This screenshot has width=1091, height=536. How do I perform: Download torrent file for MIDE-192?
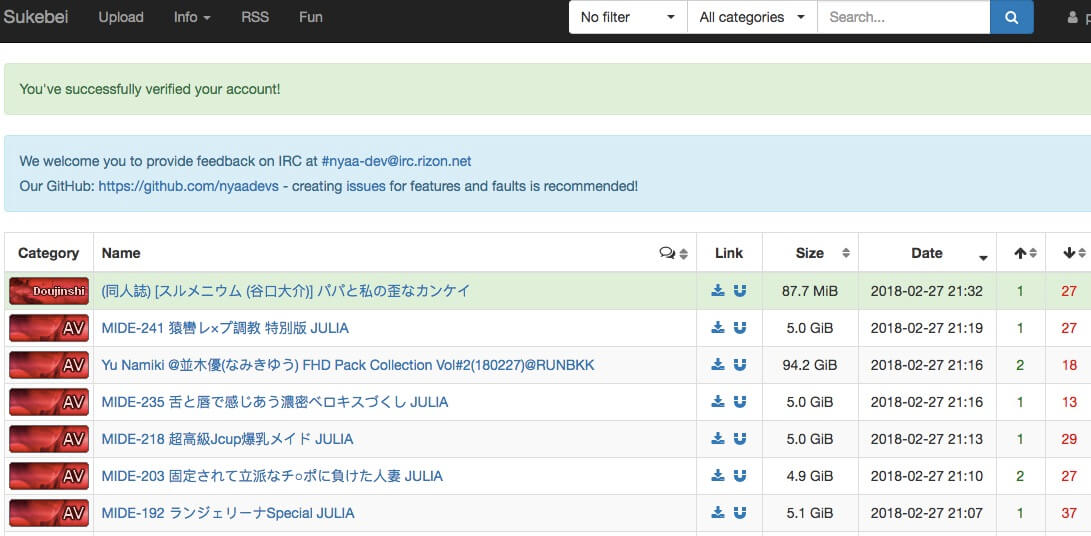click(x=718, y=513)
